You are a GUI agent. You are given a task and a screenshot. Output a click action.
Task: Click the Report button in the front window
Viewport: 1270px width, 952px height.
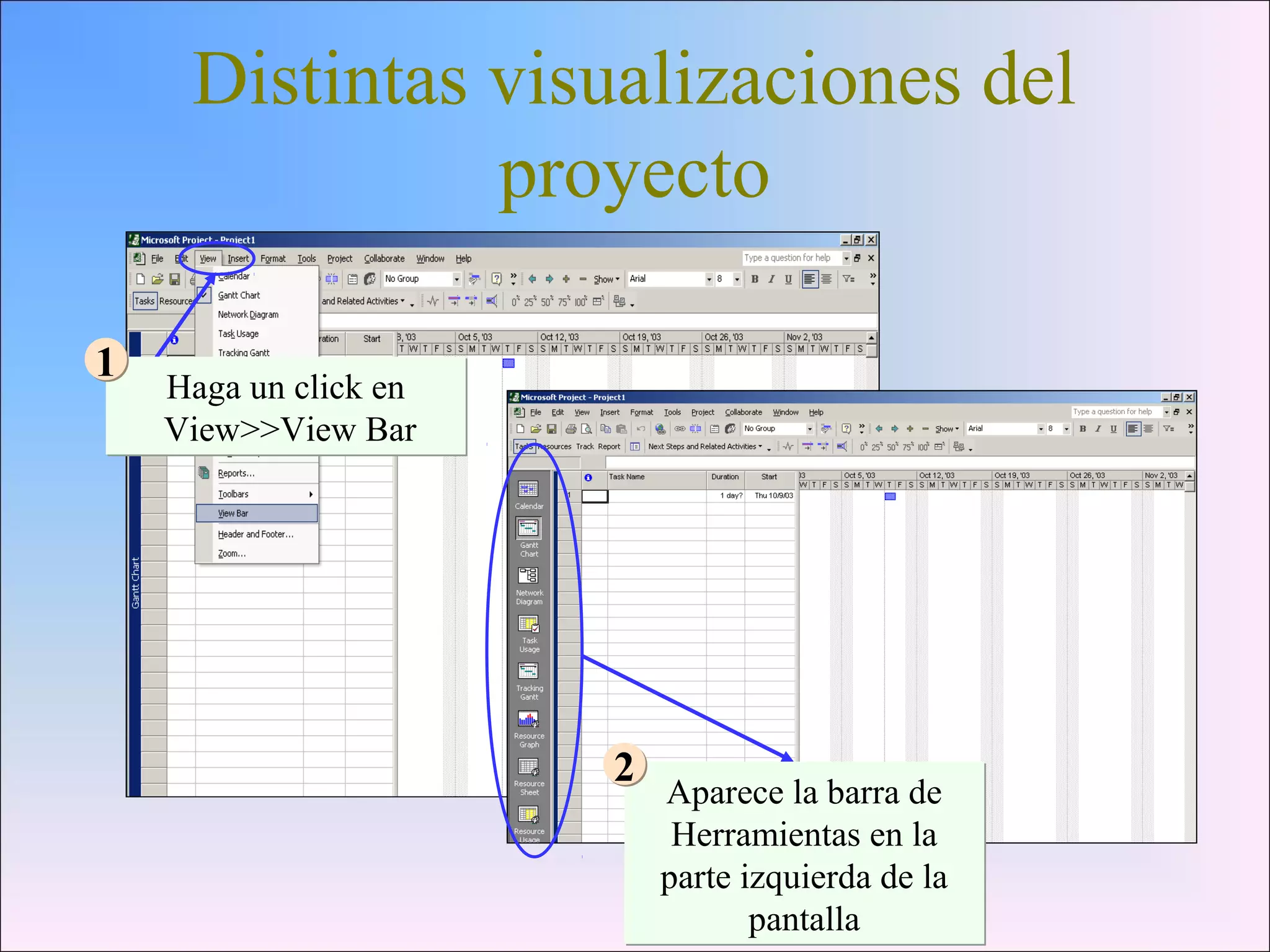609,446
